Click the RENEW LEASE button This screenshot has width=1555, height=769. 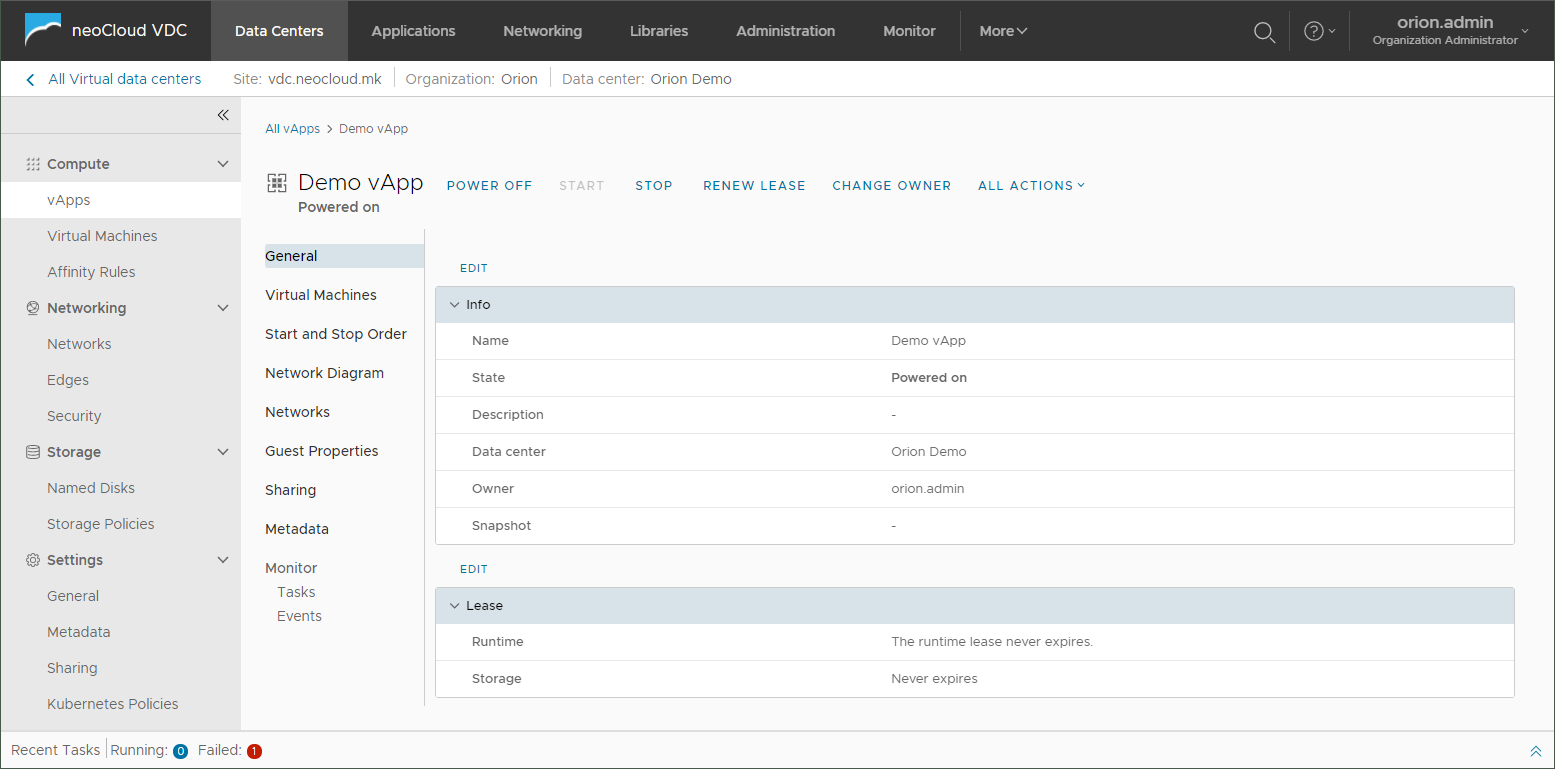click(754, 186)
